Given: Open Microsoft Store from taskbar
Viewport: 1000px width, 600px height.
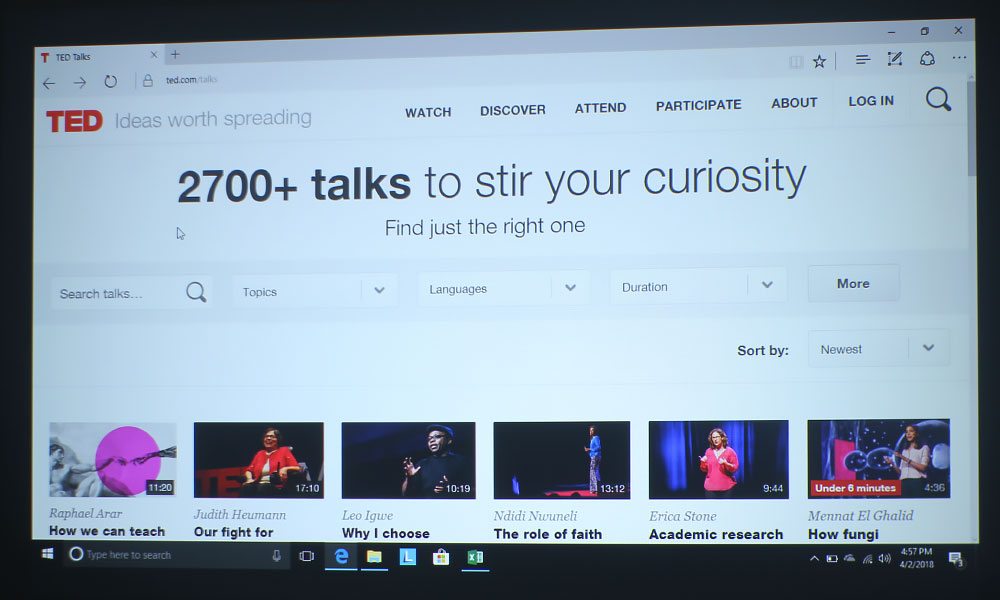Looking at the screenshot, I should tap(441, 557).
